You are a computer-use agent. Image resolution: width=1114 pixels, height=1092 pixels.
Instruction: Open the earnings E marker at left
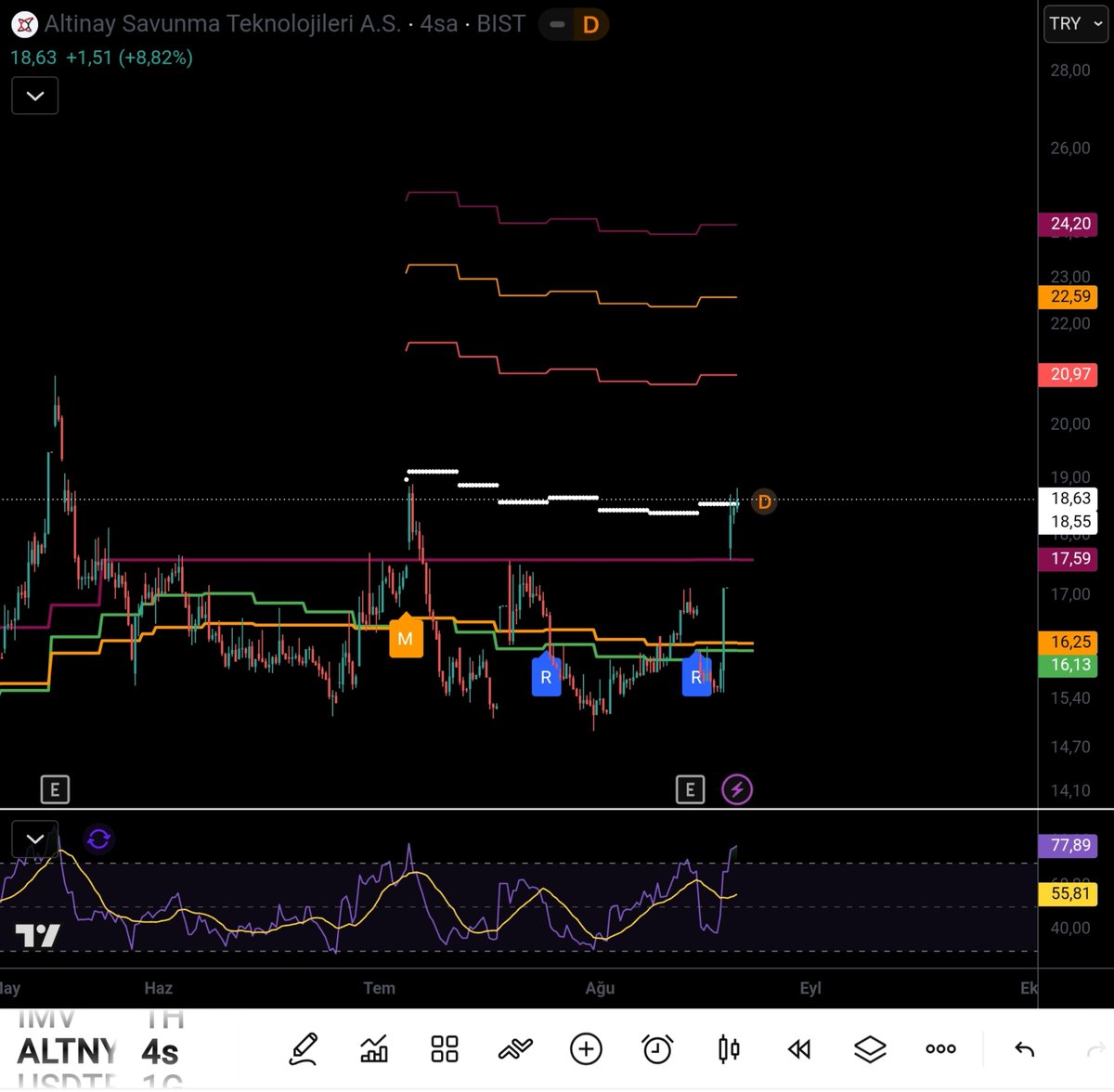55,790
